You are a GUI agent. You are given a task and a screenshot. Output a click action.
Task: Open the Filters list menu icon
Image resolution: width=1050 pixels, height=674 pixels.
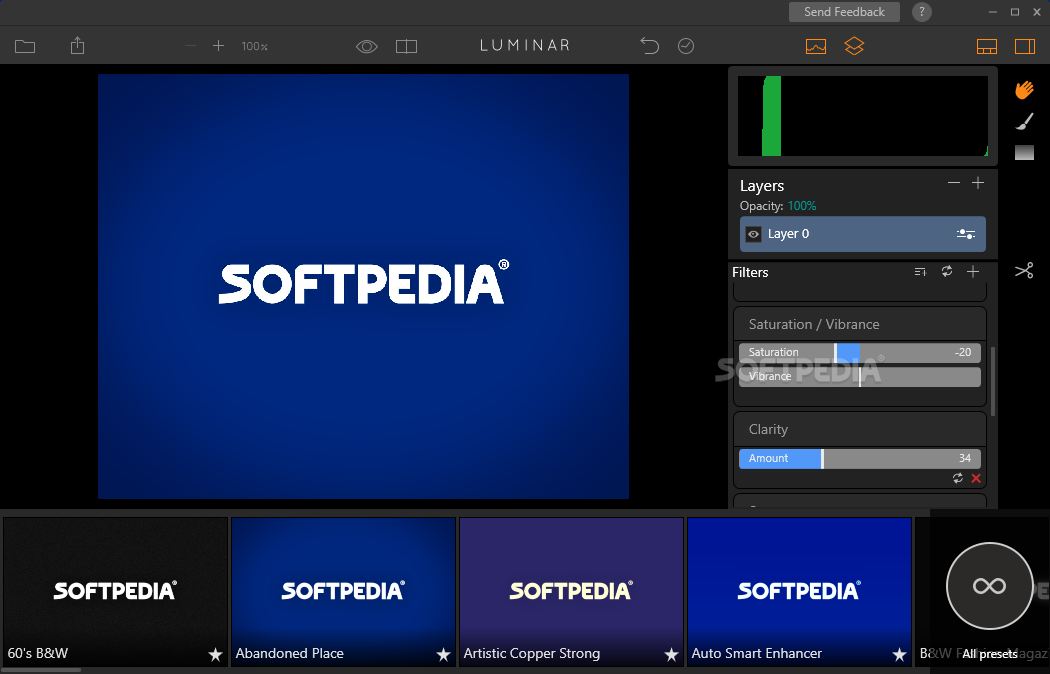tap(920, 272)
